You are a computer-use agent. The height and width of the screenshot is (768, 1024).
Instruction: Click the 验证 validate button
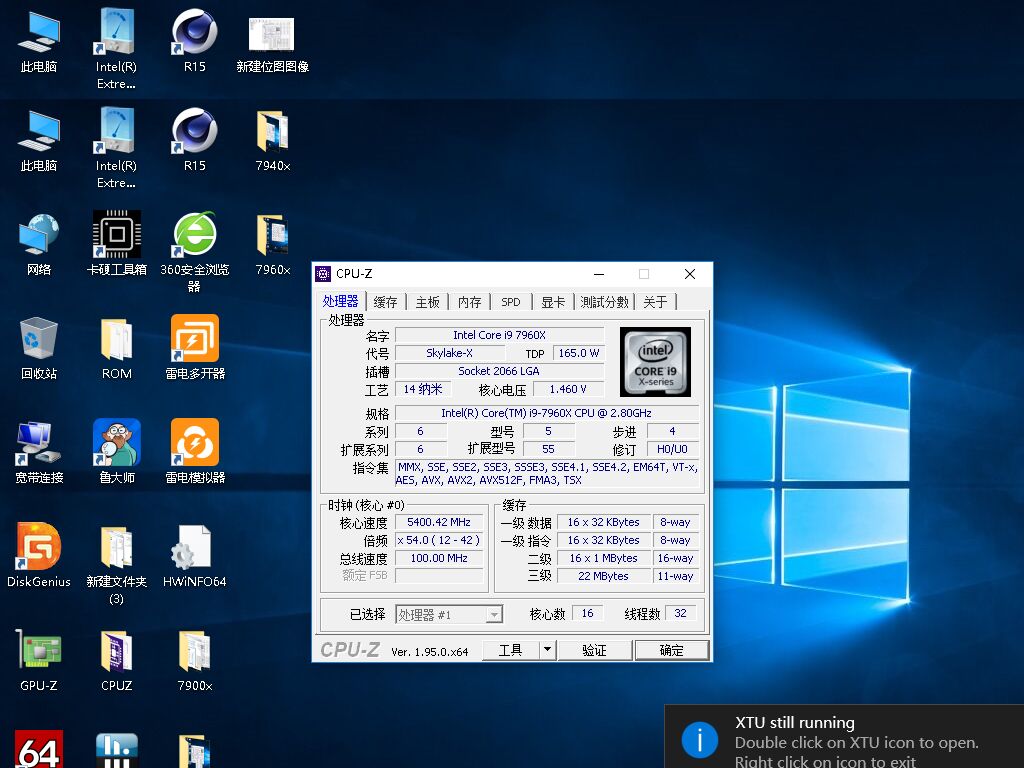tap(594, 650)
